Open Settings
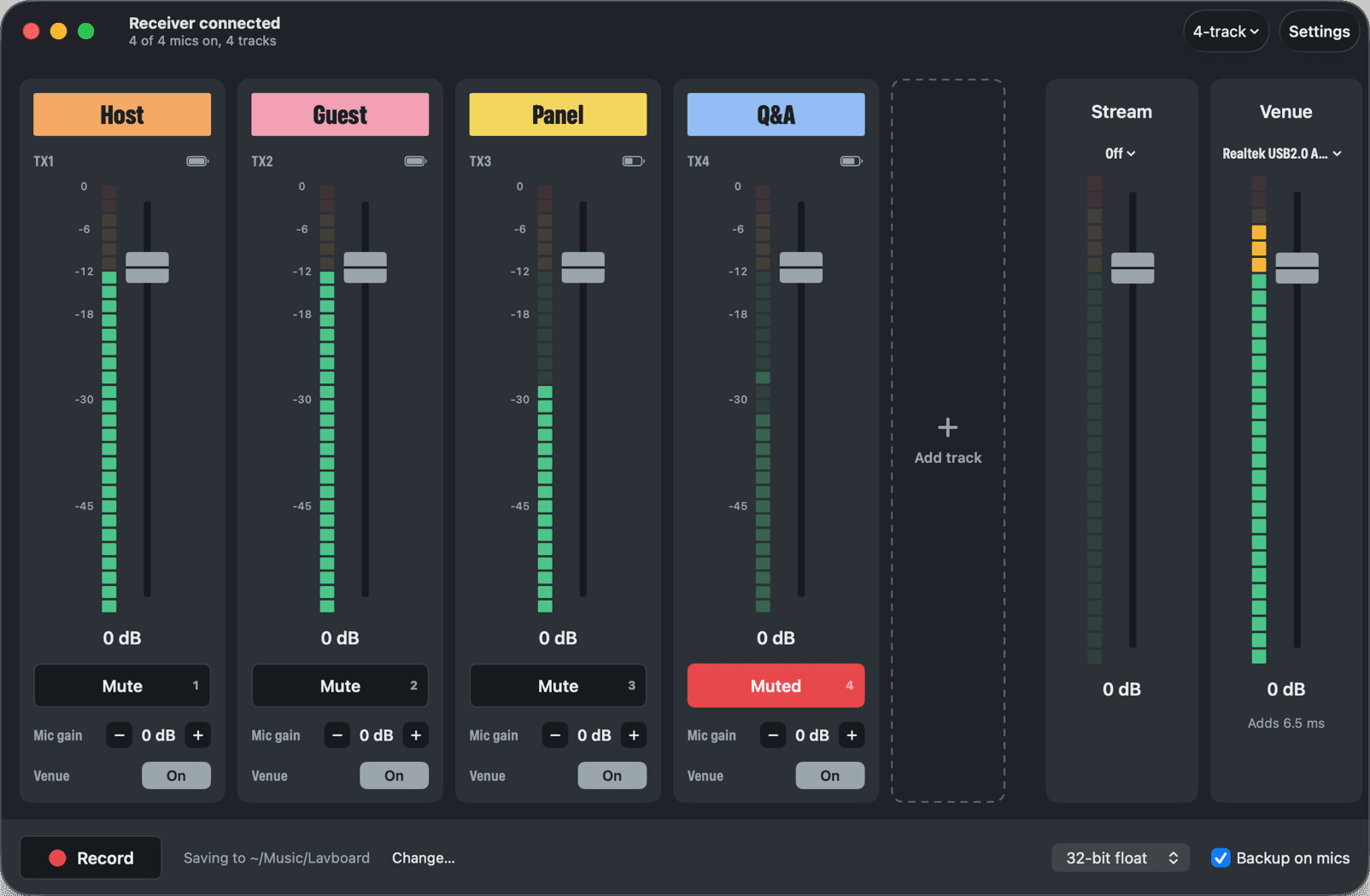 pyautogui.click(x=1319, y=32)
